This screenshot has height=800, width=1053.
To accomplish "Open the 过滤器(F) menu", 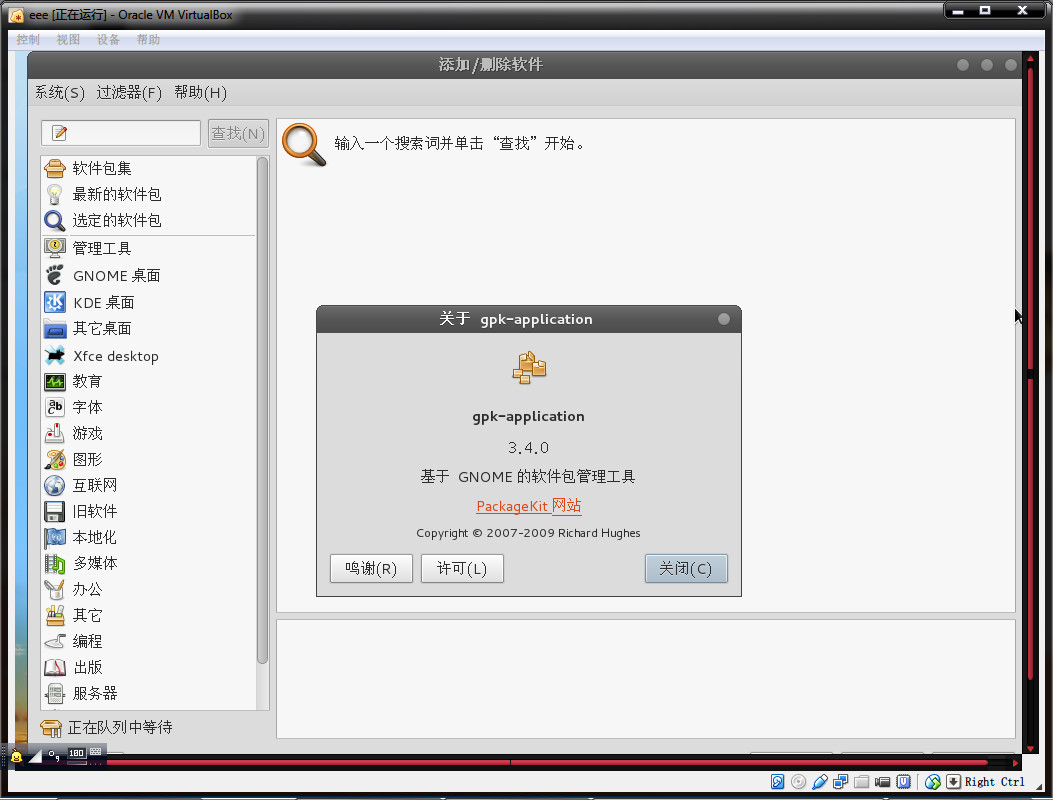I will pos(129,92).
